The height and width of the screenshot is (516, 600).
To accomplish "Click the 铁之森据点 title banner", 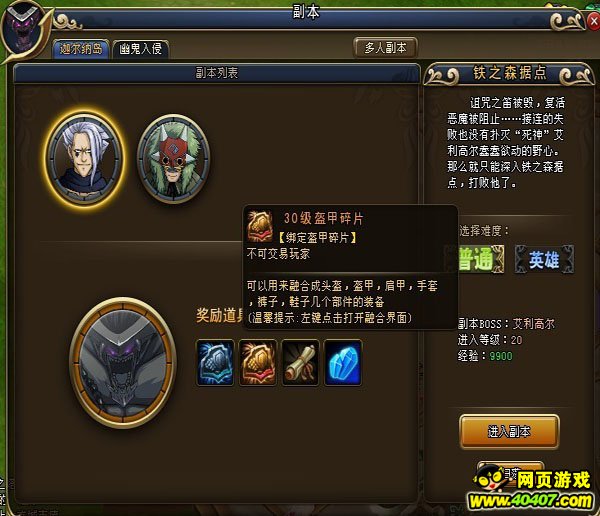I will pos(509,73).
